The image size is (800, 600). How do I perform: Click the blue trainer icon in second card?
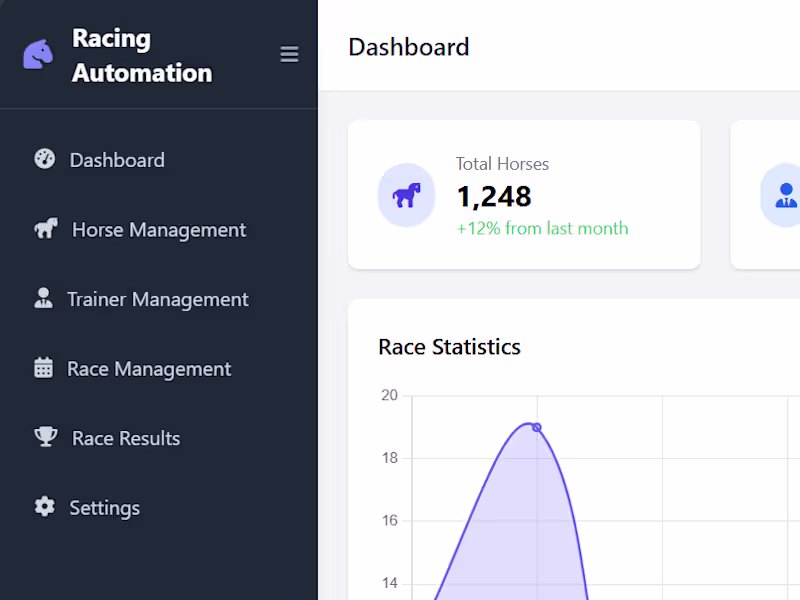coord(786,195)
